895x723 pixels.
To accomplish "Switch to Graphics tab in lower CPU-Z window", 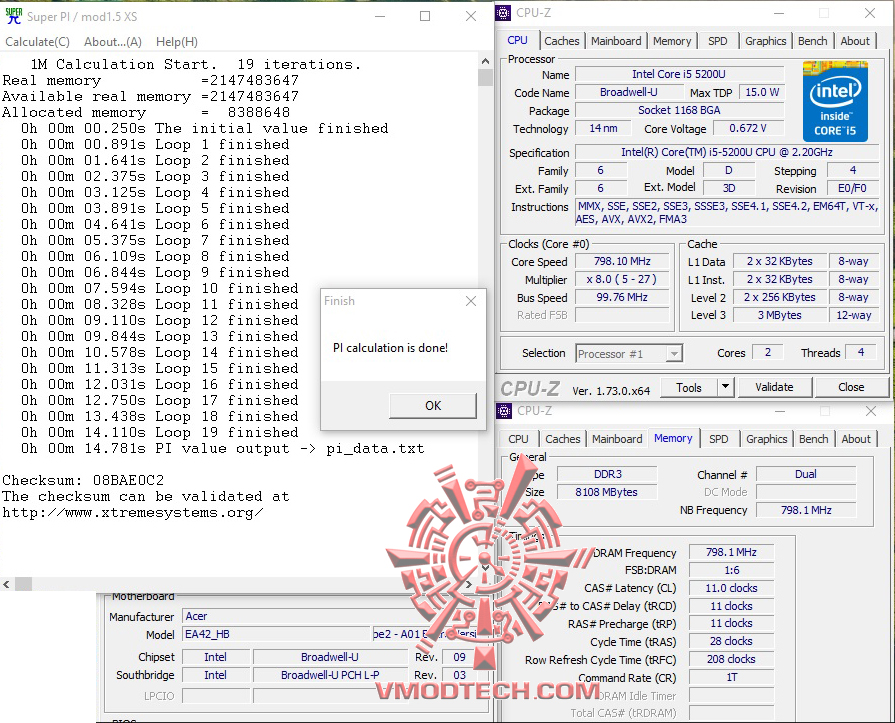I will (x=766, y=439).
